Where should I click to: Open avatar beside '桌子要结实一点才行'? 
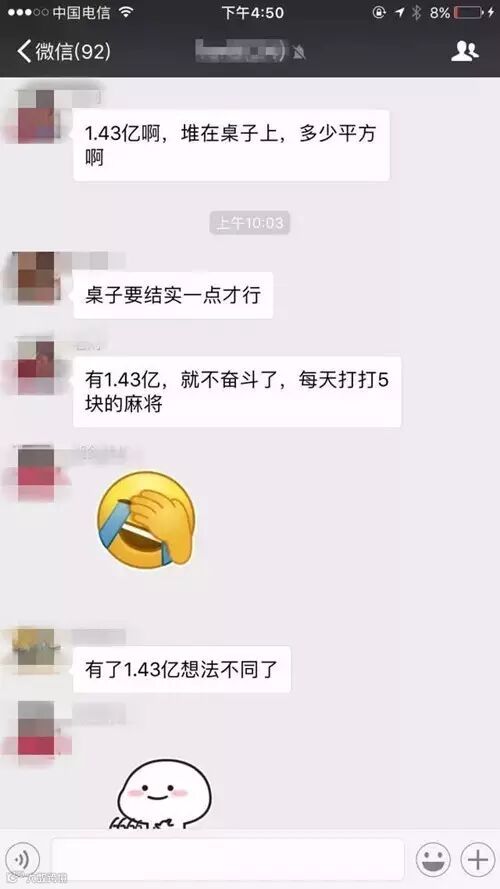click(x=36, y=278)
